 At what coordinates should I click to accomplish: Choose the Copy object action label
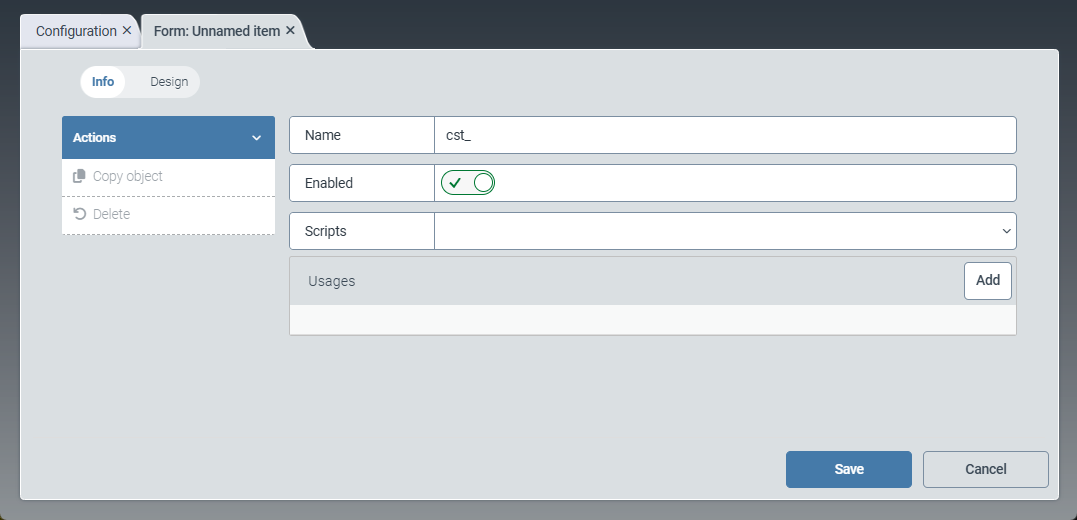pyautogui.click(x=128, y=176)
